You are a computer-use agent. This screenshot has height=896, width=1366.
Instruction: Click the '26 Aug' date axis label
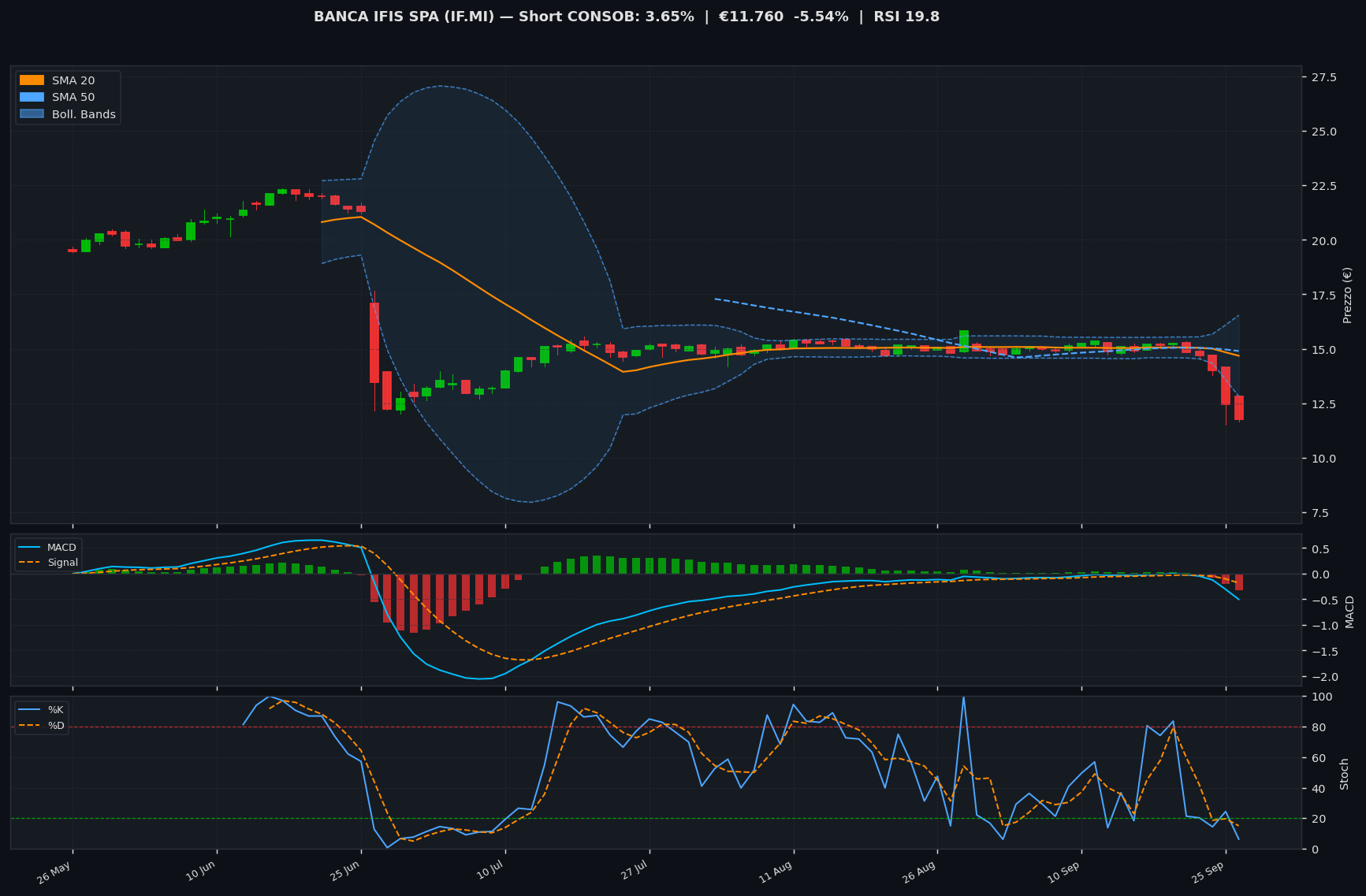pyautogui.click(x=920, y=872)
